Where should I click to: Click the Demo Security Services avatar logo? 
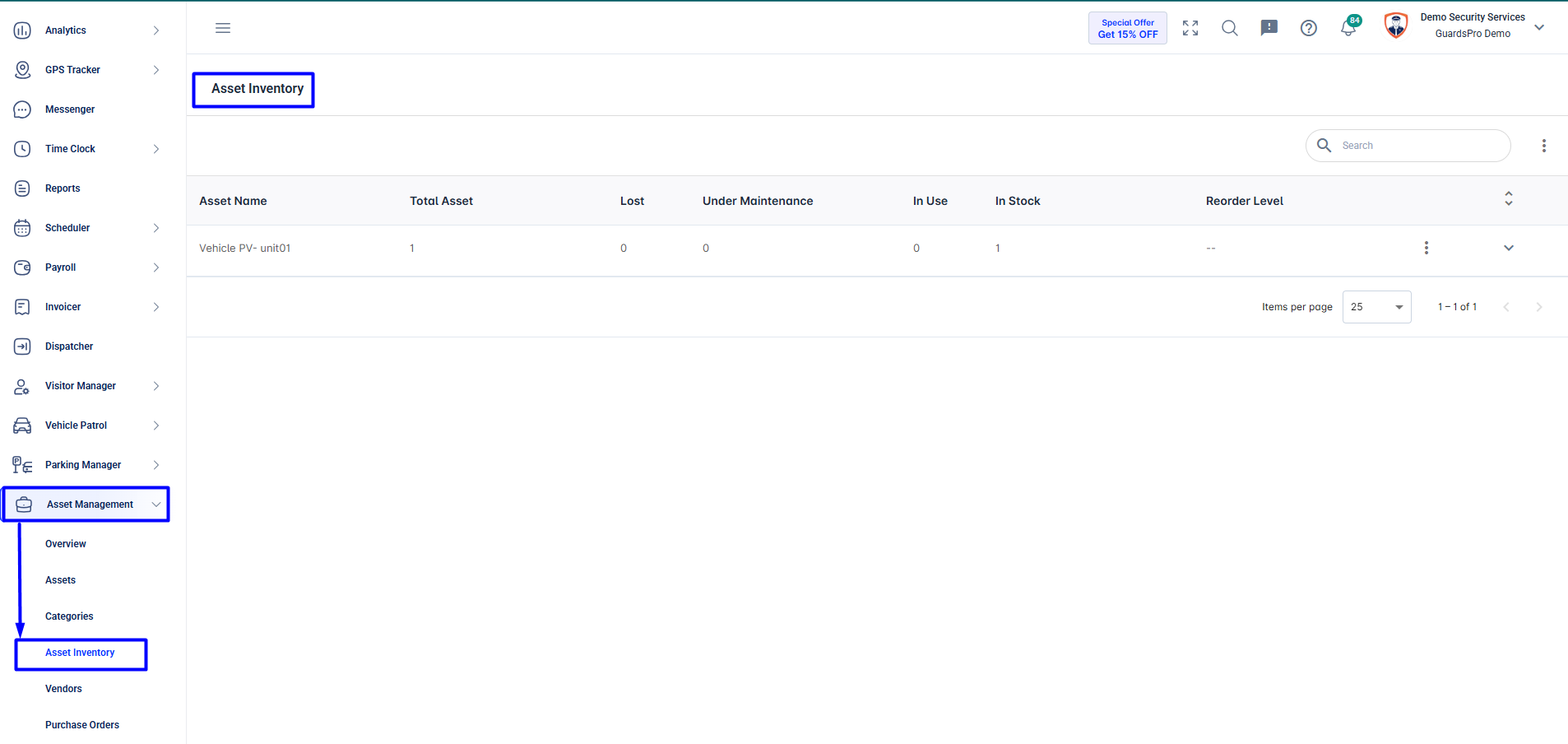1396,26
